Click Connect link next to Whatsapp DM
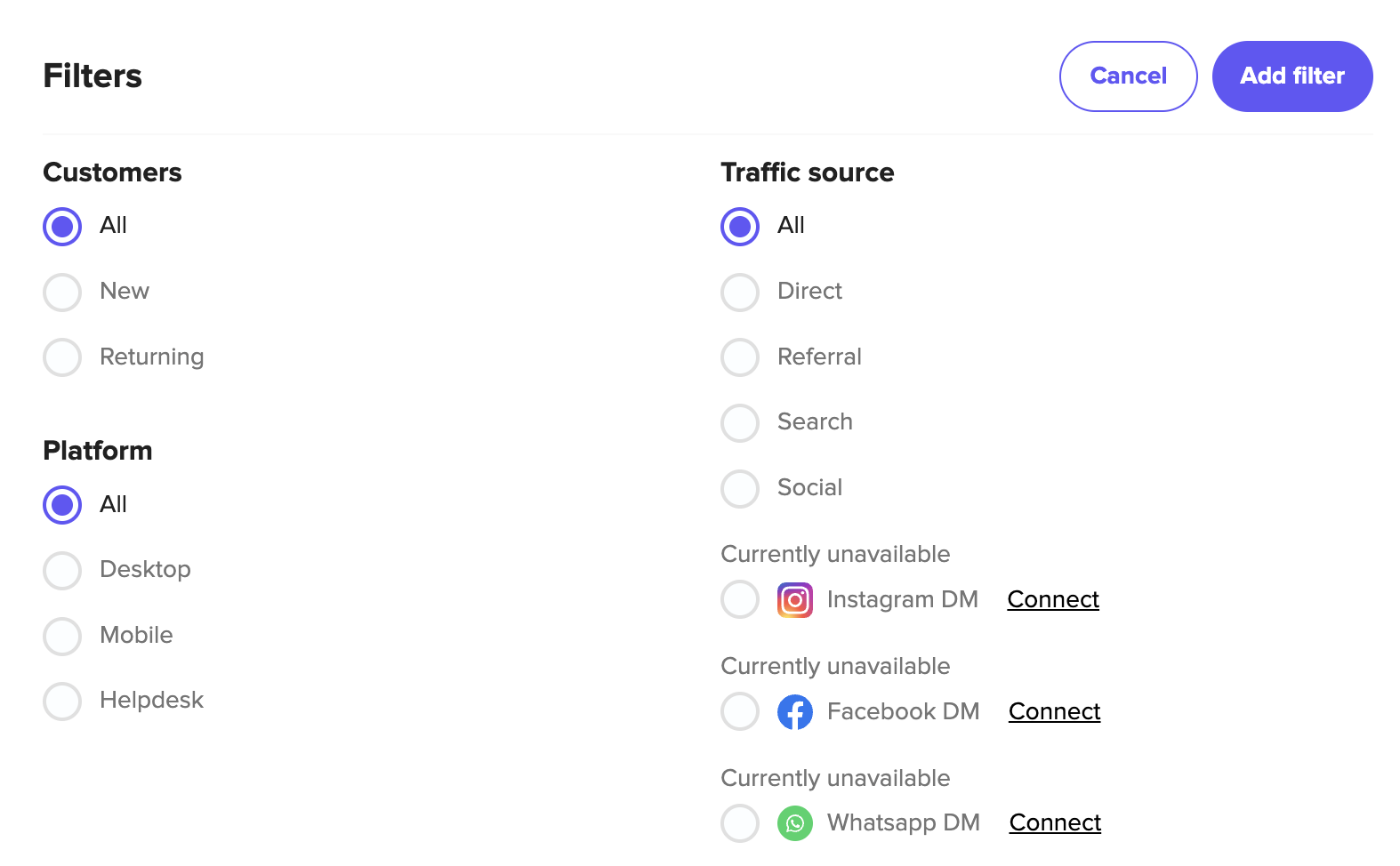The image size is (1400, 866). [x=1055, y=823]
